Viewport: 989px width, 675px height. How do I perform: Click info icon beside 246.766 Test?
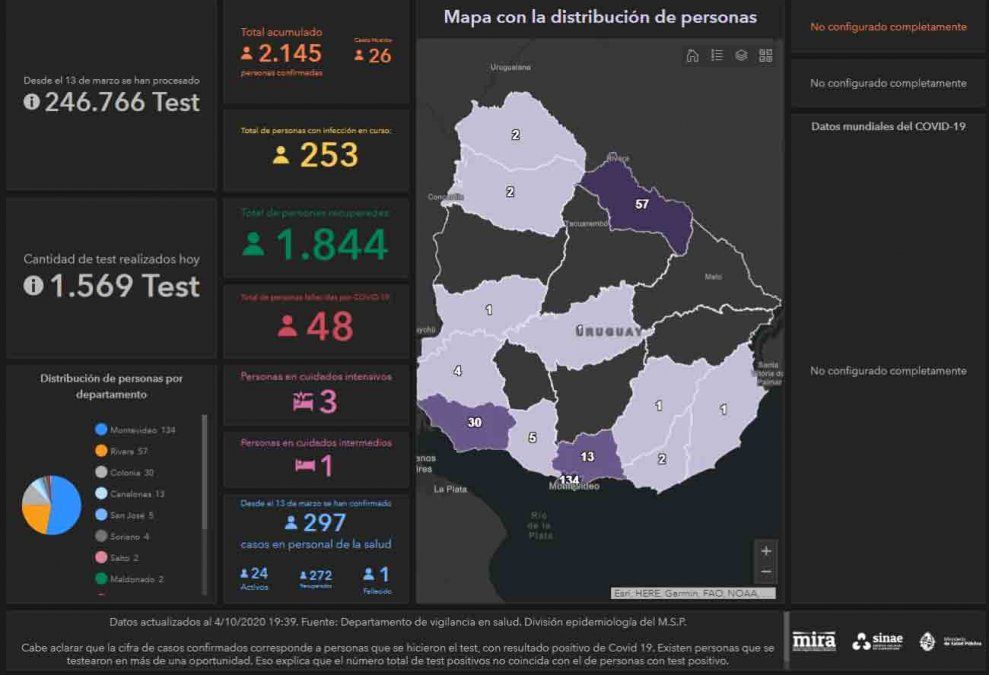click(x=32, y=102)
